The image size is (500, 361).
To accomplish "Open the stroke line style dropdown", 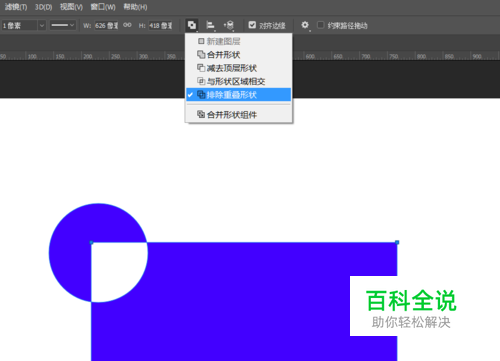I will [63, 25].
